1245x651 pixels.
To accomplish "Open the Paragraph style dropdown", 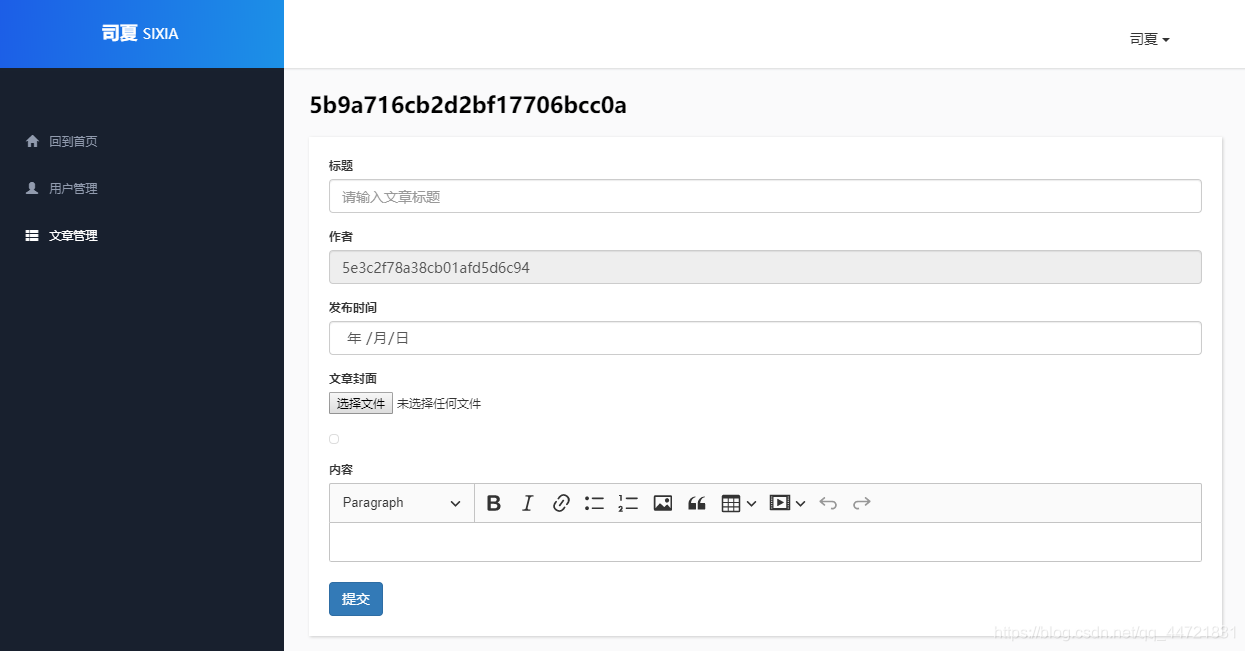I will [400, 503].
